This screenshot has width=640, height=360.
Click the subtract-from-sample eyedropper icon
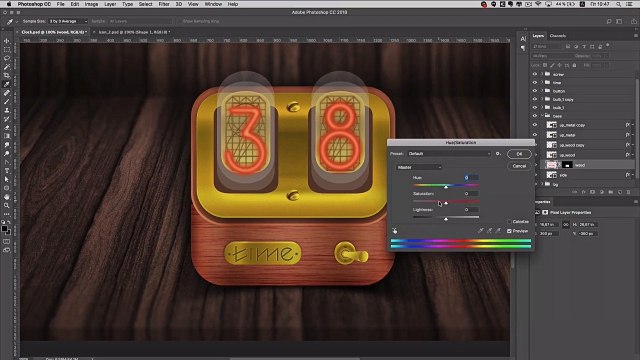(498, 231)
